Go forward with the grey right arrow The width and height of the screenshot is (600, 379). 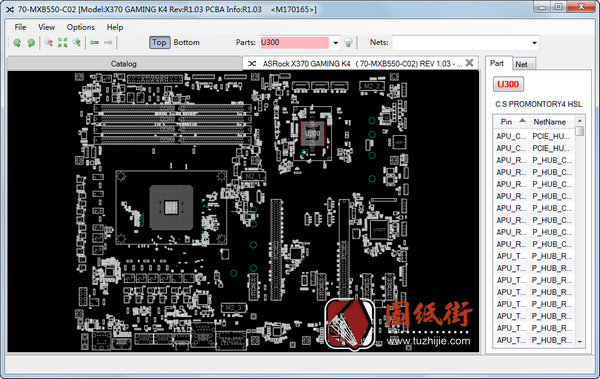[x=108, y=42]
